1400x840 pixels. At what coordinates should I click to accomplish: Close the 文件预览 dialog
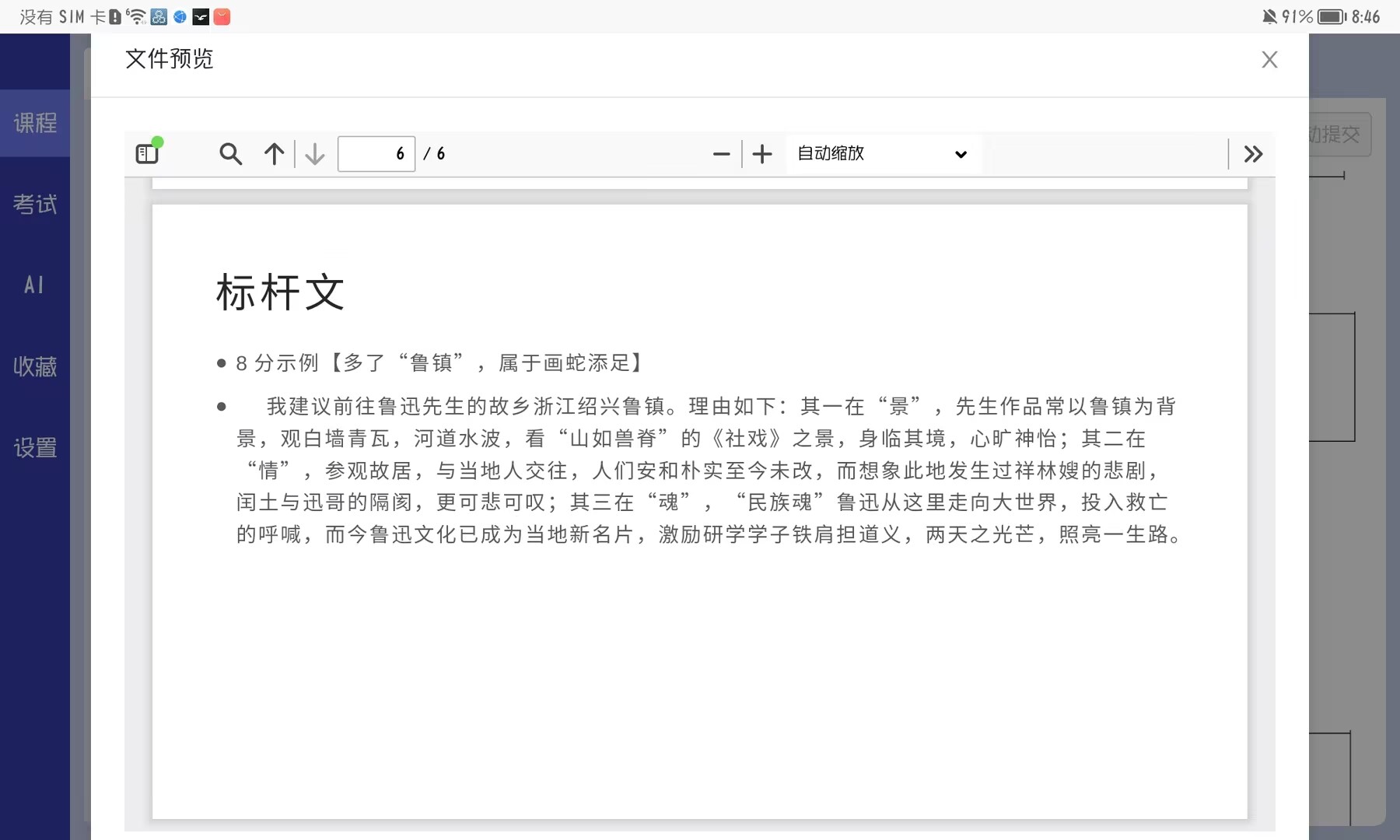point(1269,60)
